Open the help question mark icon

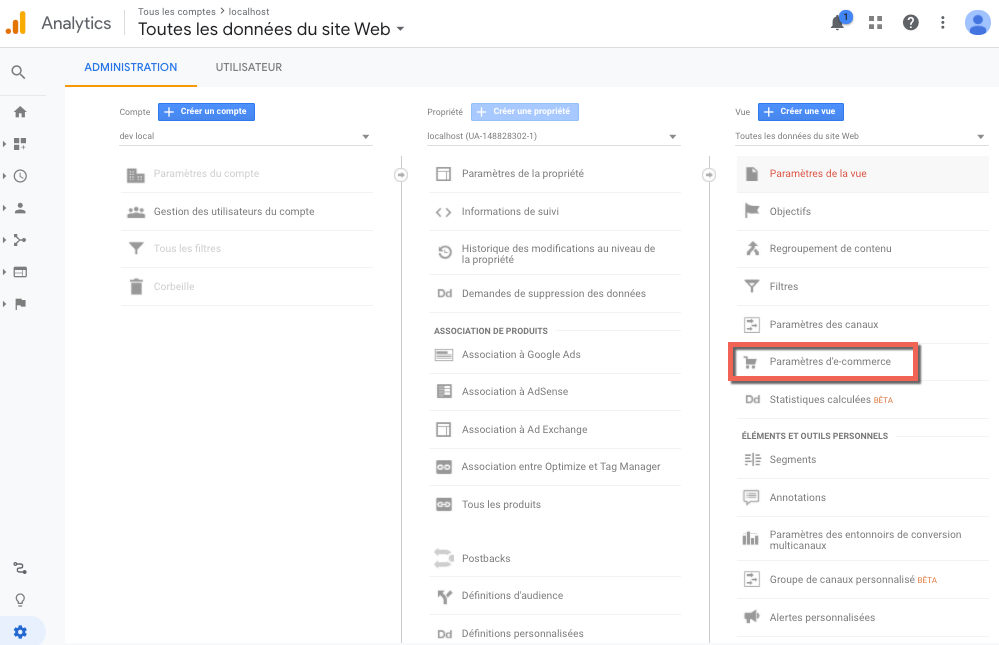(910, 23)
